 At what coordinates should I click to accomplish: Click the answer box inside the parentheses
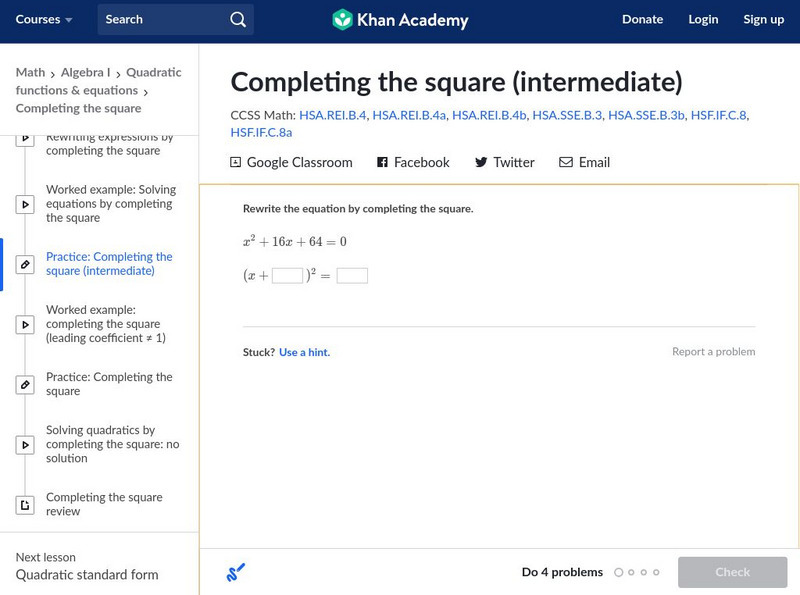pyautogui.click(x=288, y=276)
